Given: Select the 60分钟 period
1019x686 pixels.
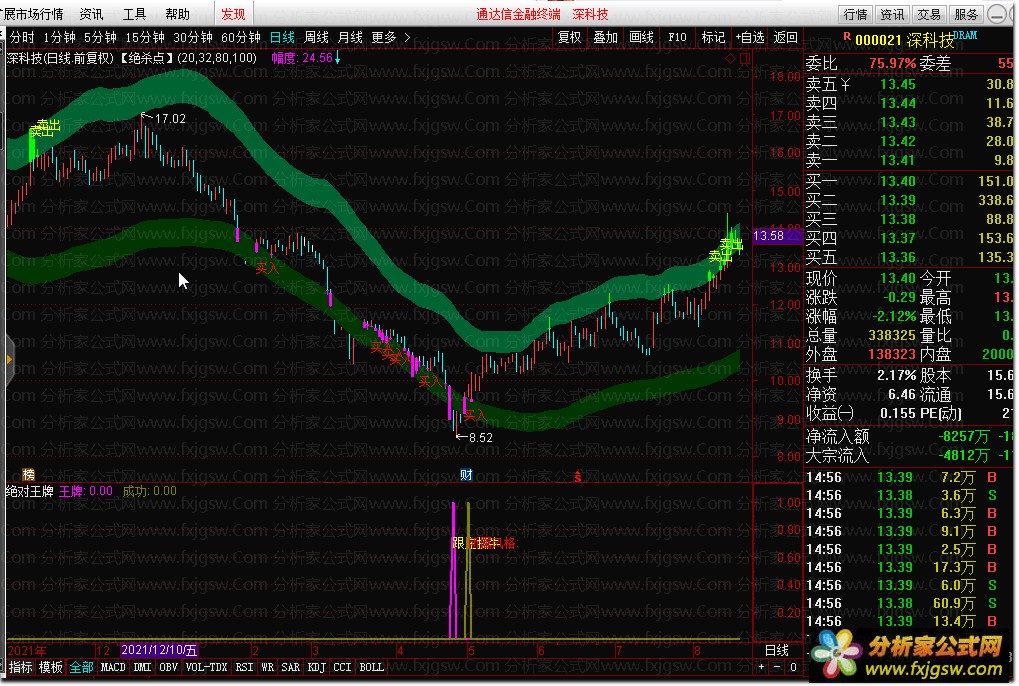Looking at the screenshot, I should pos(241,38).
